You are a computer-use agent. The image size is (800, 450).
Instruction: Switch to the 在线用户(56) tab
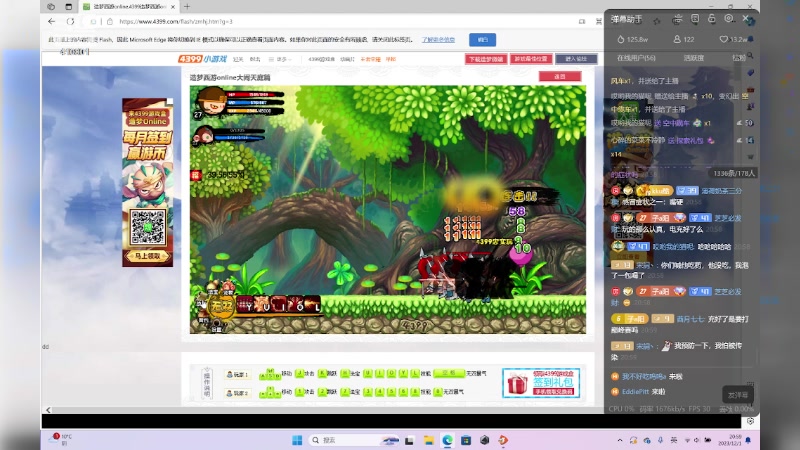click(636, 58)
